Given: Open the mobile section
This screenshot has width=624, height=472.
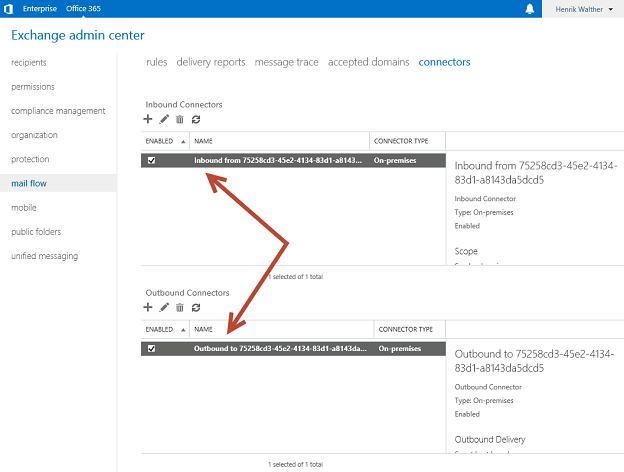Looking at the screenshot, I should pos(23,208).
